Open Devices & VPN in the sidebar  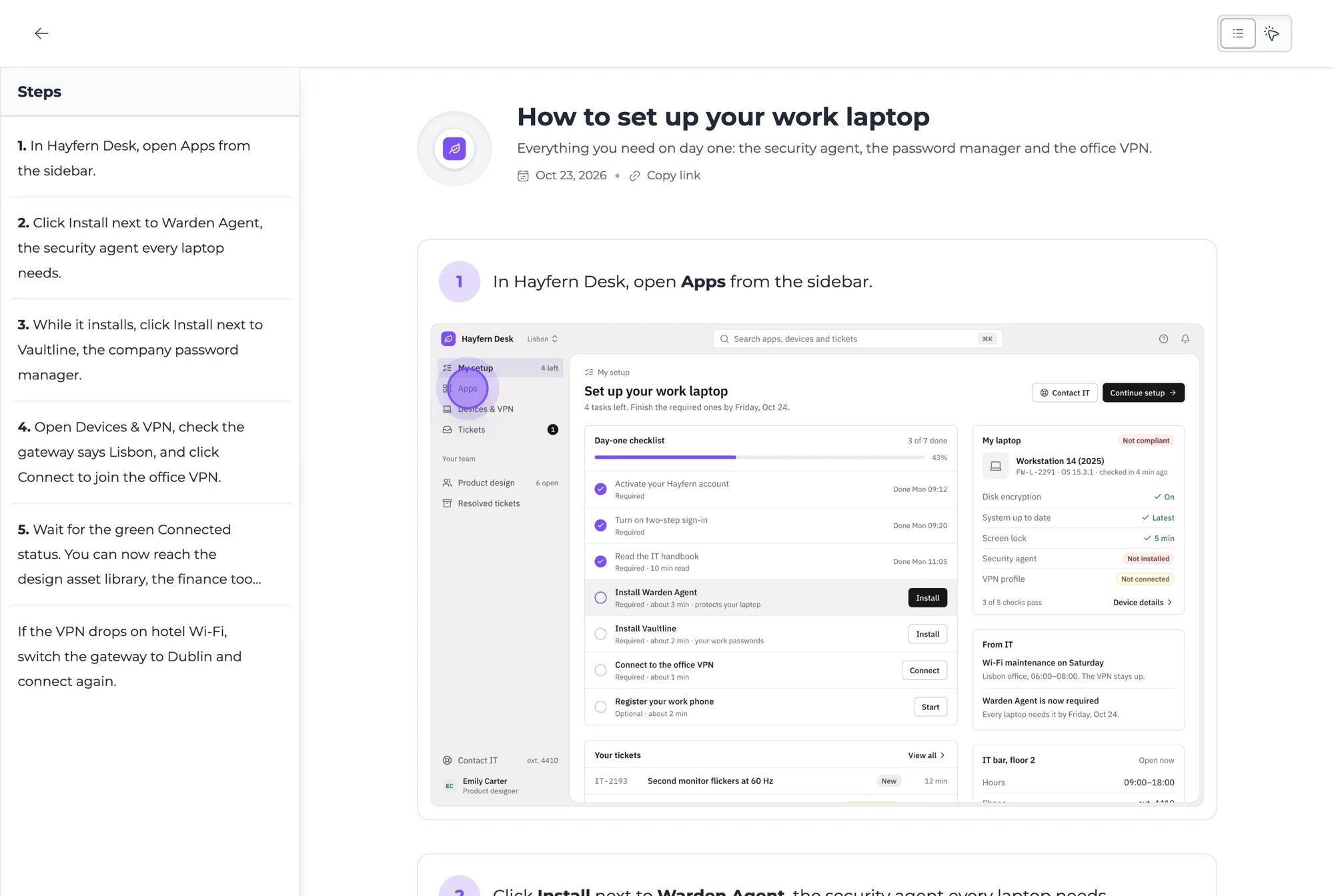[500, 409]
